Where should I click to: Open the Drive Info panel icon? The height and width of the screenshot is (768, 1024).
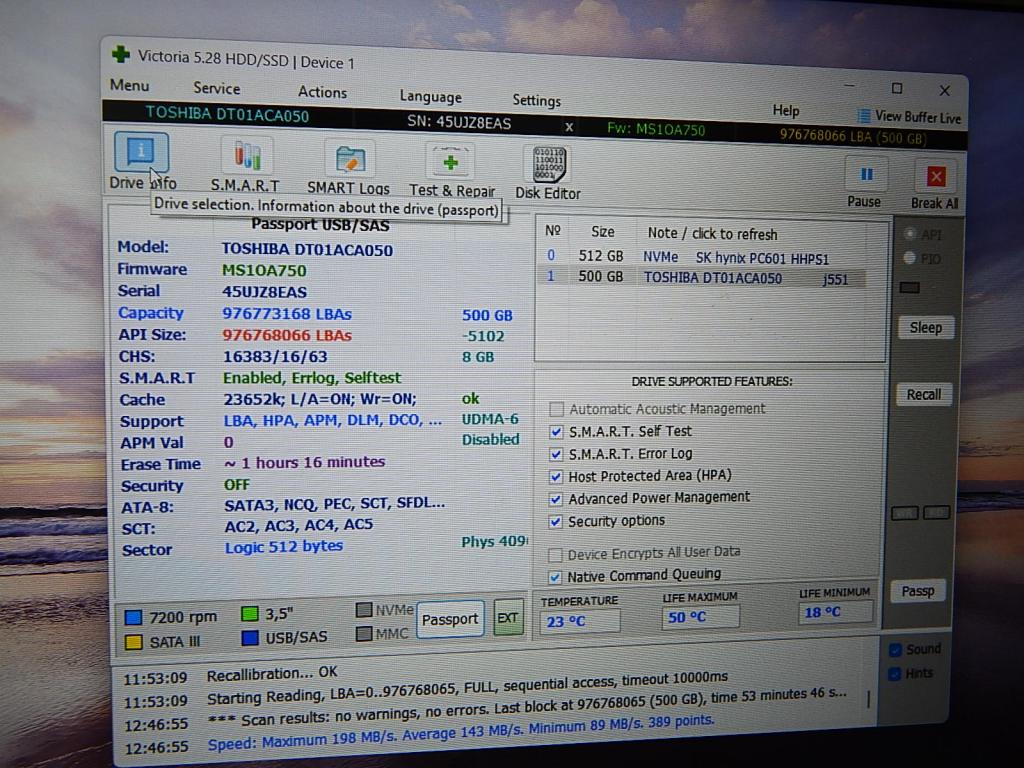tap(142, 152)
